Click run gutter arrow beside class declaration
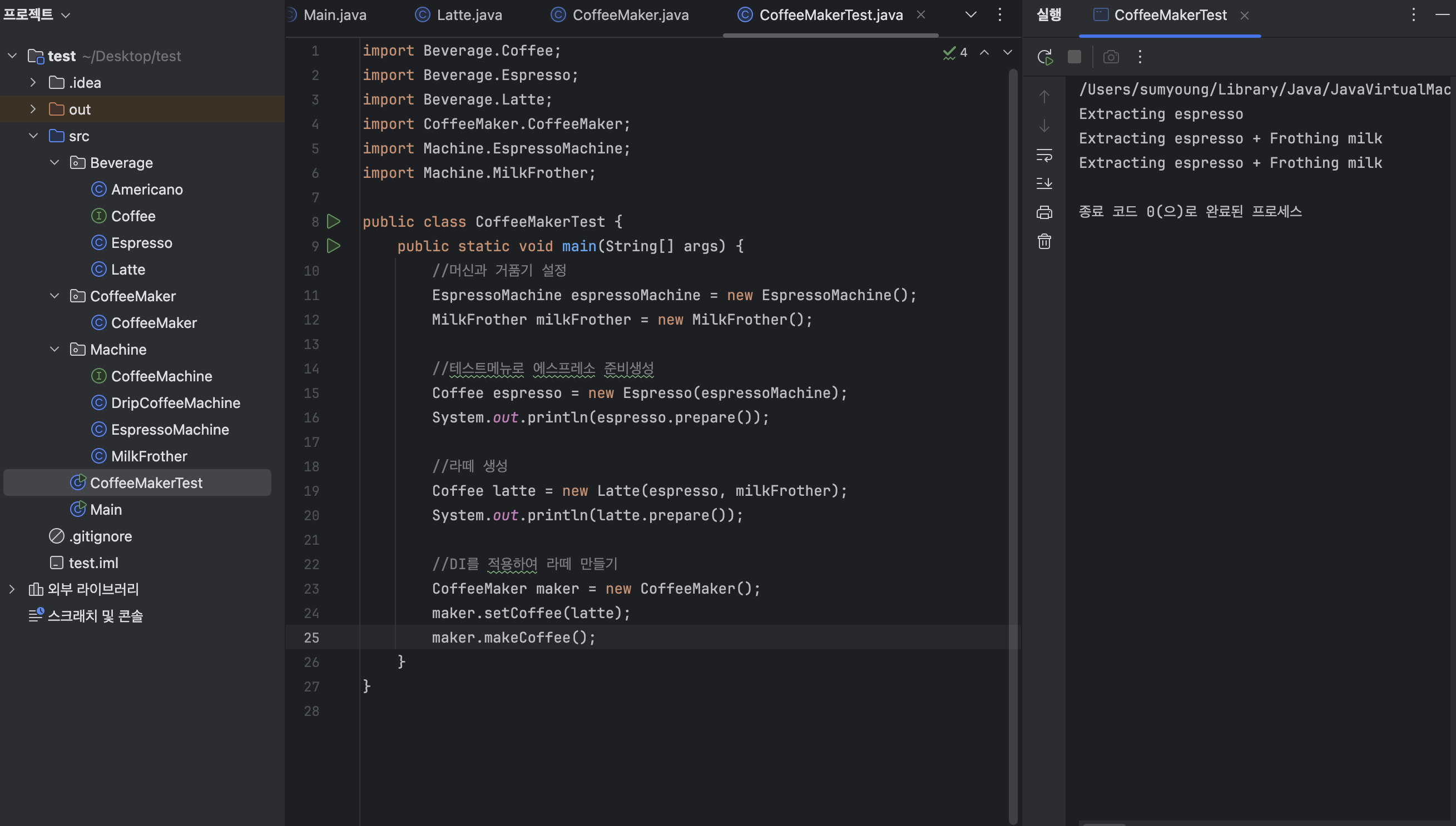1456x826 pixels. (334, 222)
